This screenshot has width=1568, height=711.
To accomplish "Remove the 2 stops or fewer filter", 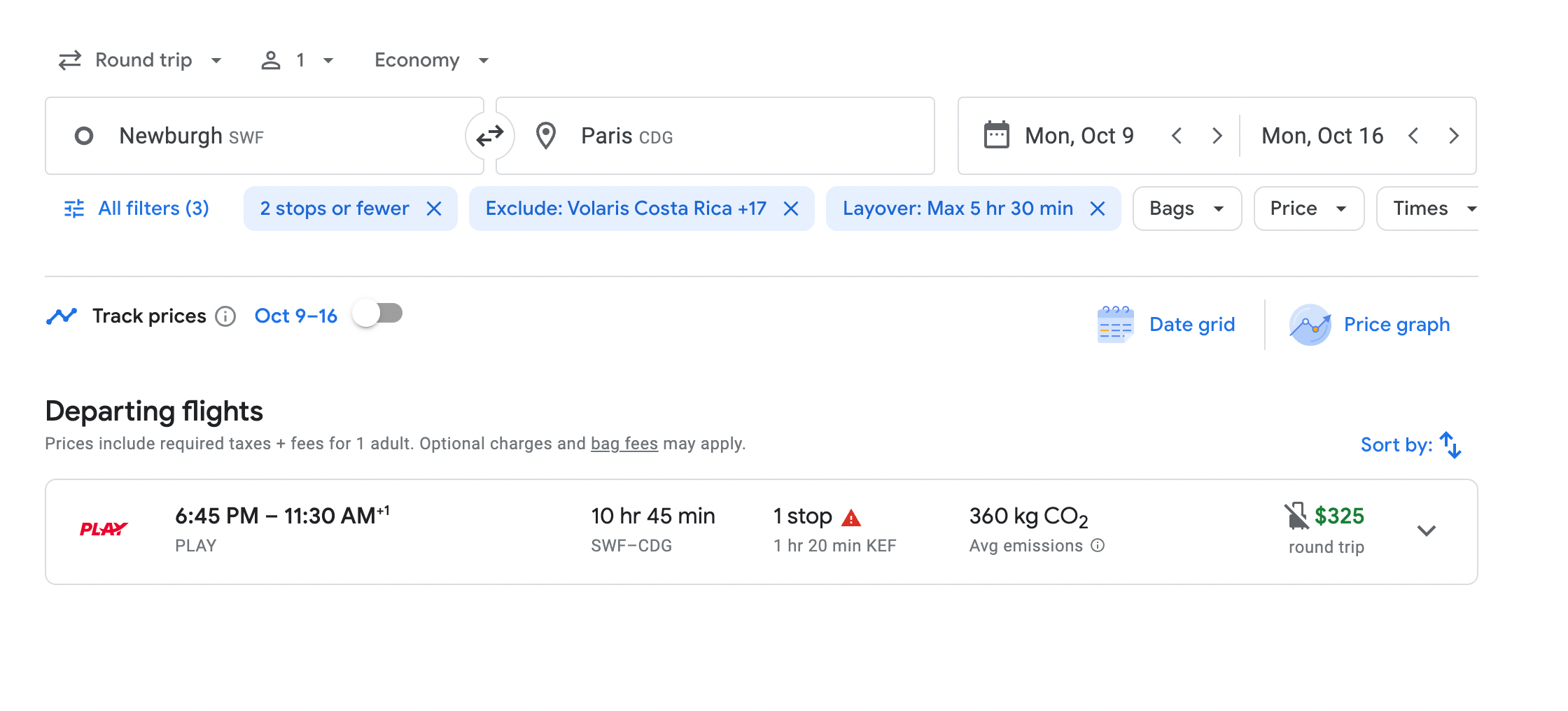I will point(434,209).
